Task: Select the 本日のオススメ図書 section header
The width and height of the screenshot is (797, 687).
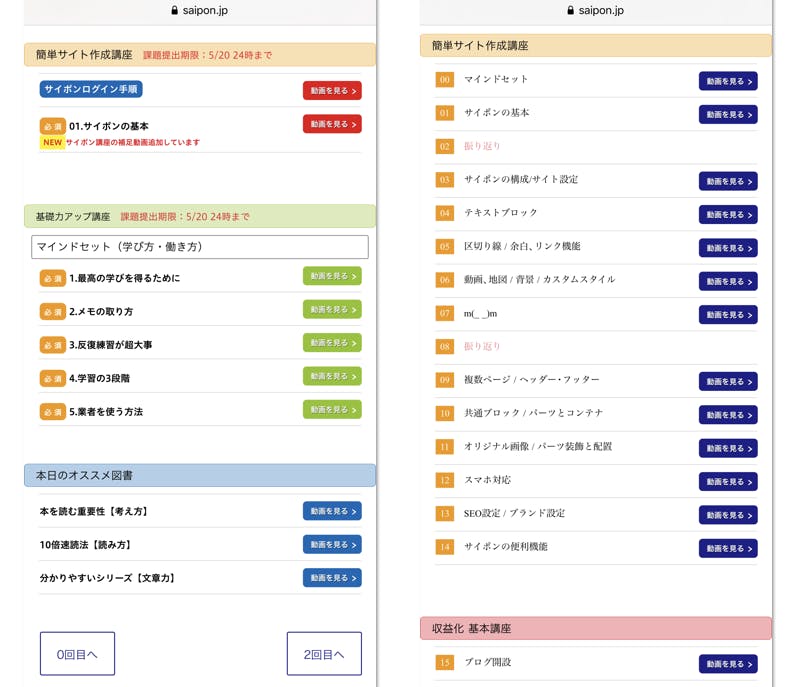Action: [199, 475]
